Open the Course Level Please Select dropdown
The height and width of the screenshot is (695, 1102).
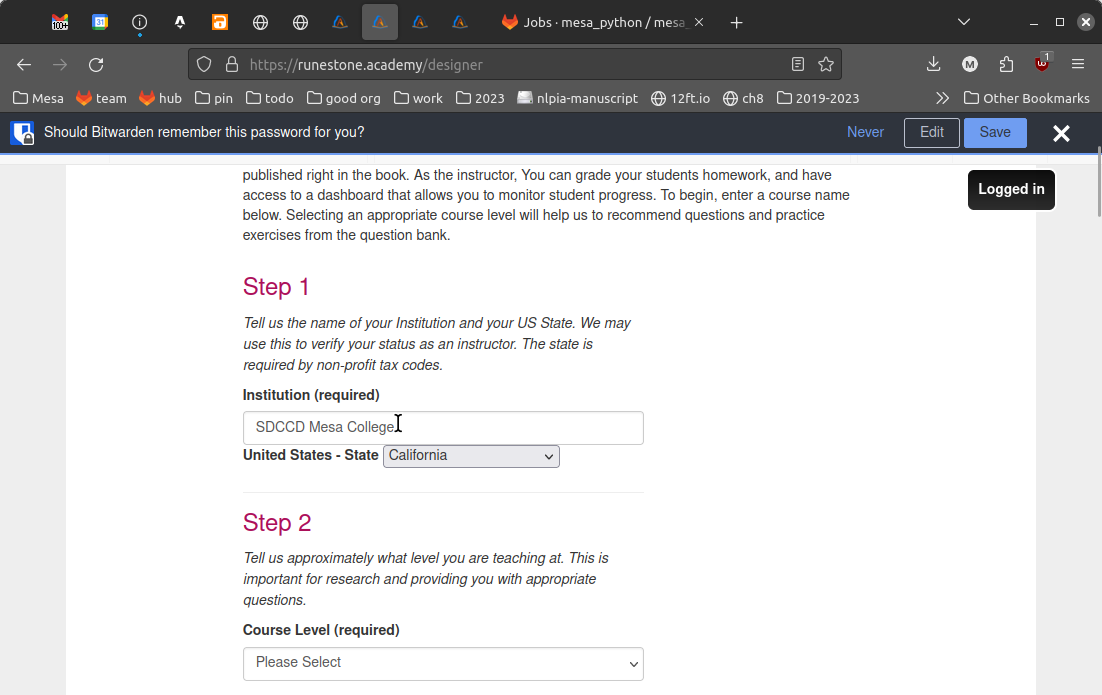click(443, 663)
